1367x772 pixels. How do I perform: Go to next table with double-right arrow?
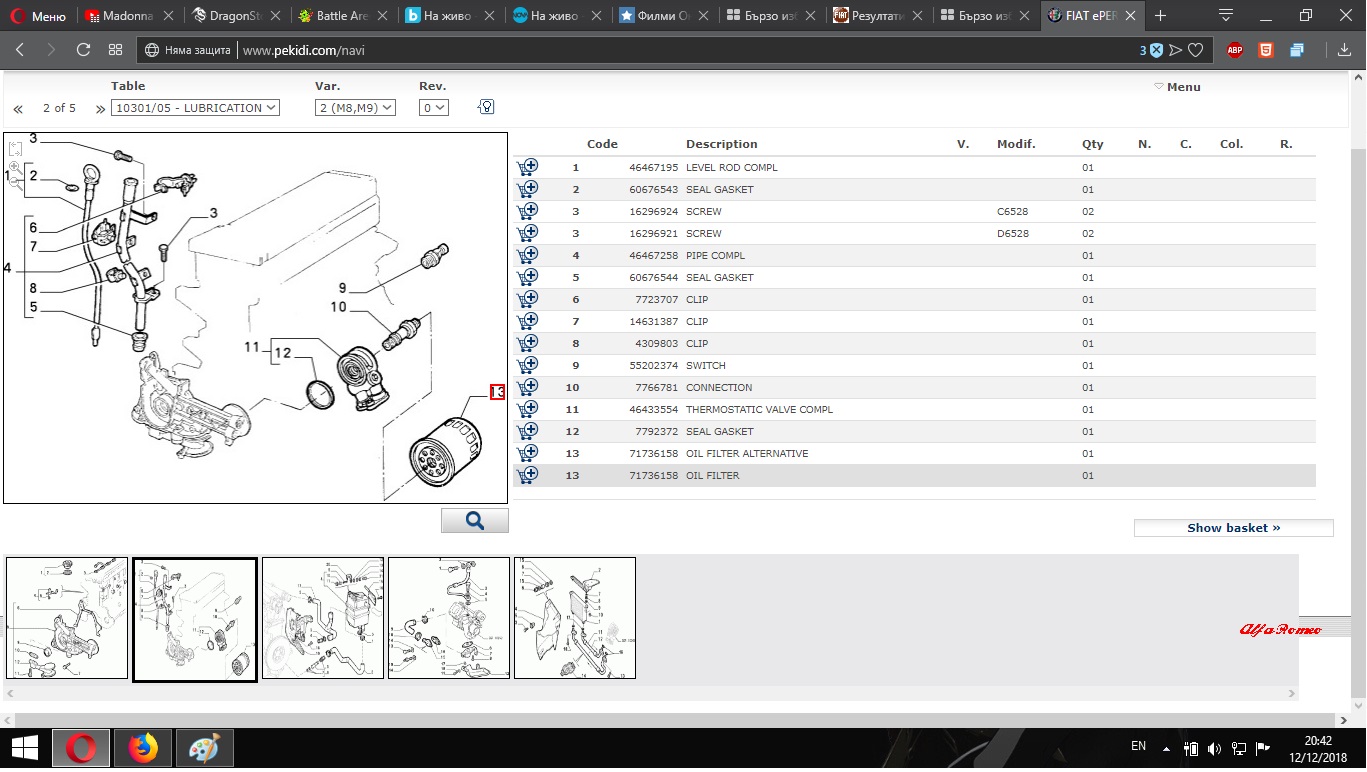tap(100, 109)
